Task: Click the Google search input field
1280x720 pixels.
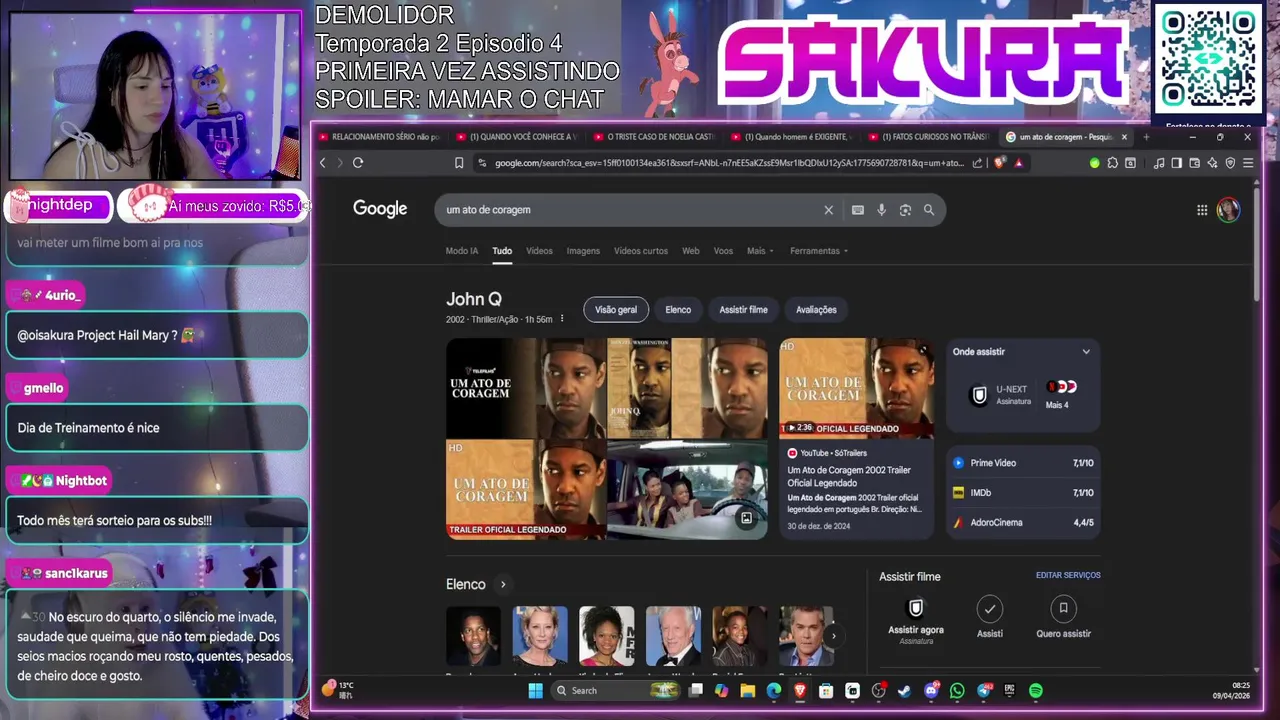Action: click(x=630, y=210)
